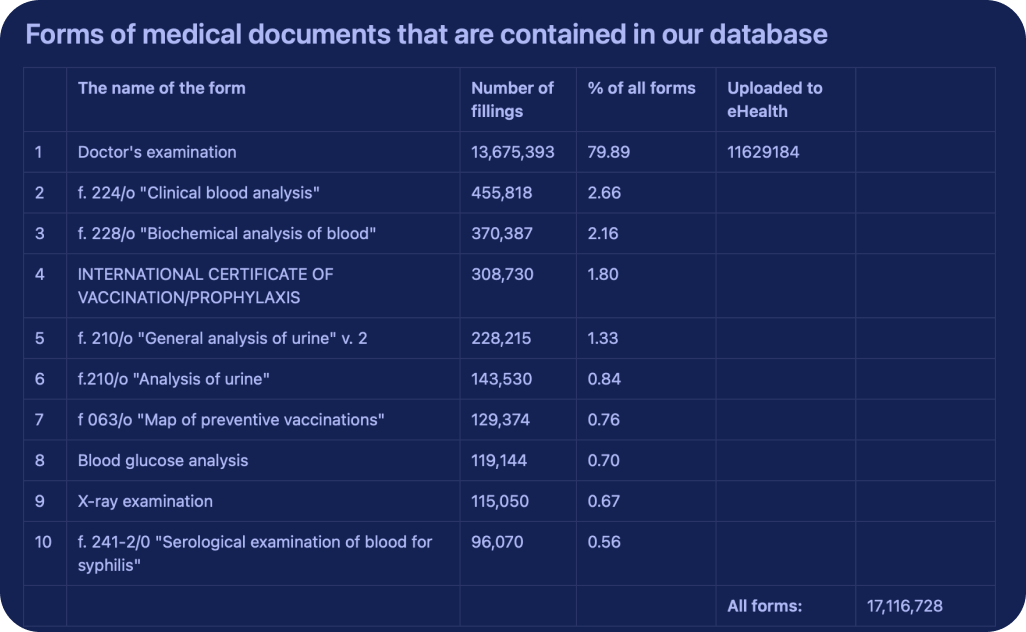This screenshot has height=632, width=1026.
Task: Select the "Doctor's examination" row name
Action: (x=157, y=152)
